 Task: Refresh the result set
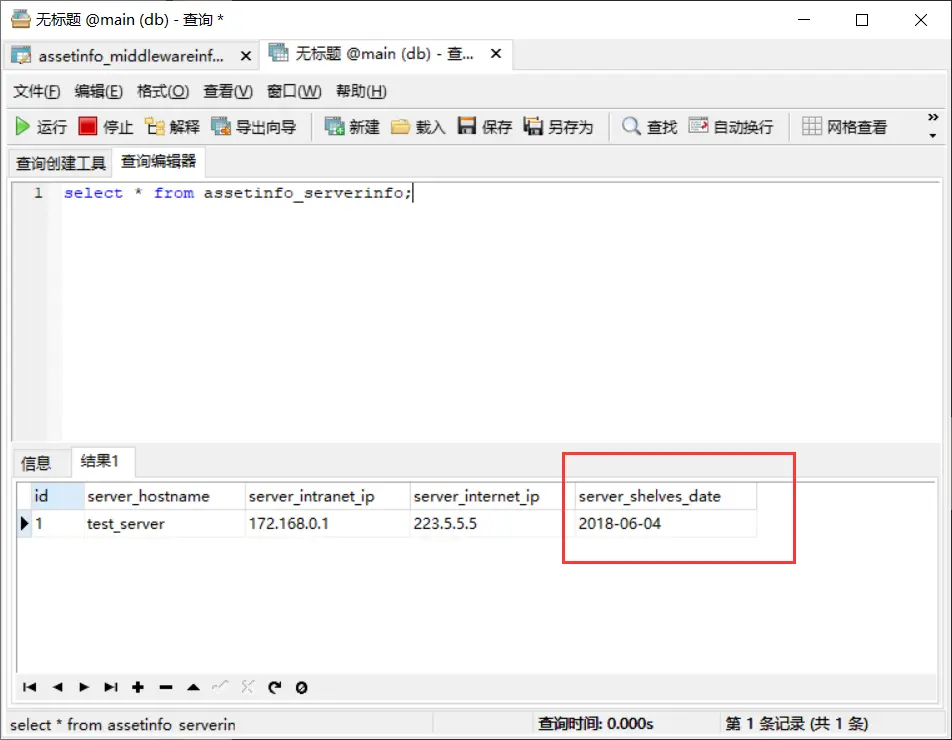274,687
